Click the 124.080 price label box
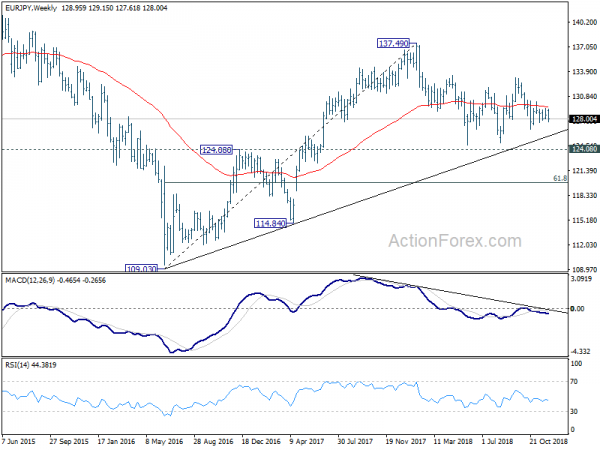 pyautogui.click(x=216, y=150)
